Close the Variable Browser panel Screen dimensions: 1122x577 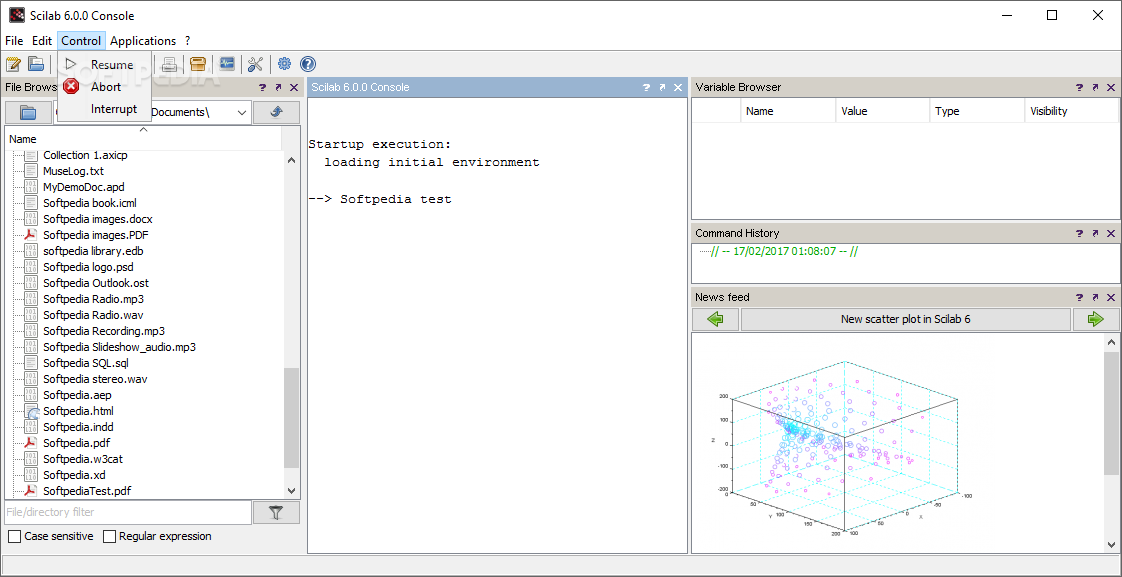1111,87
